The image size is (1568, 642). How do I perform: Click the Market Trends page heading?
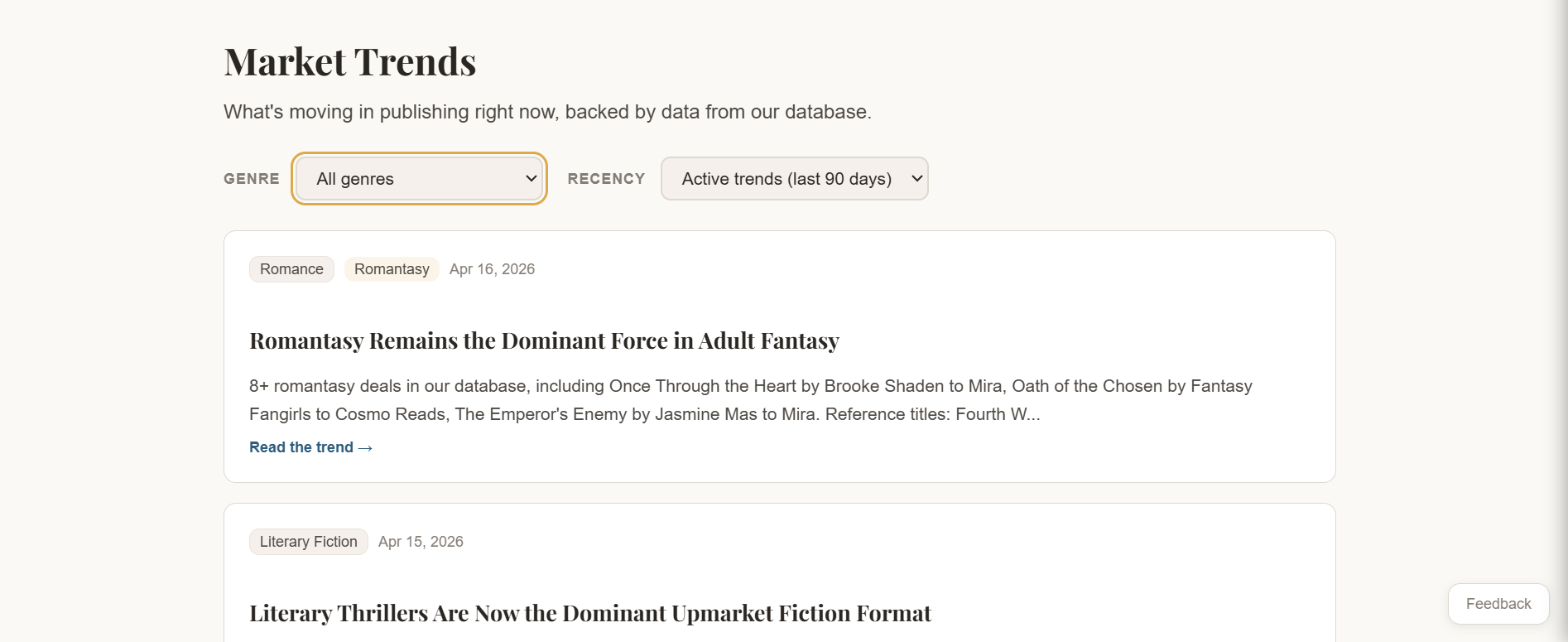(x=349, y=62)
